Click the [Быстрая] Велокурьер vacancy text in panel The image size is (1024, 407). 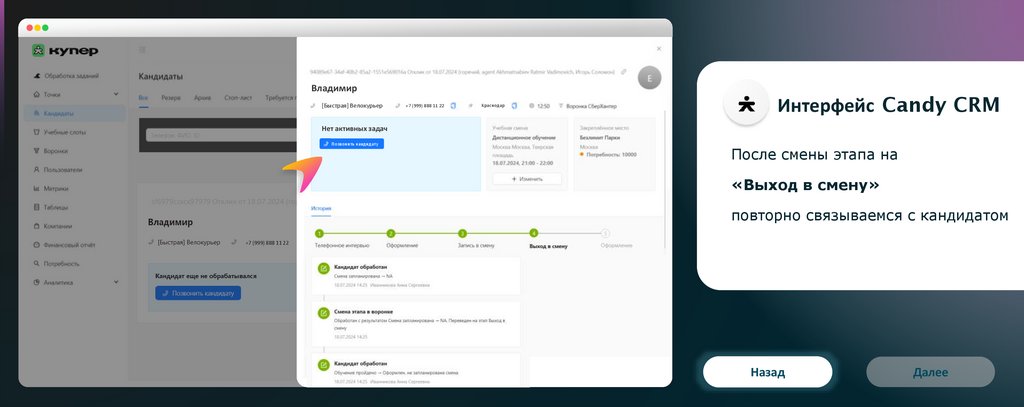click(x=352, y=106)
